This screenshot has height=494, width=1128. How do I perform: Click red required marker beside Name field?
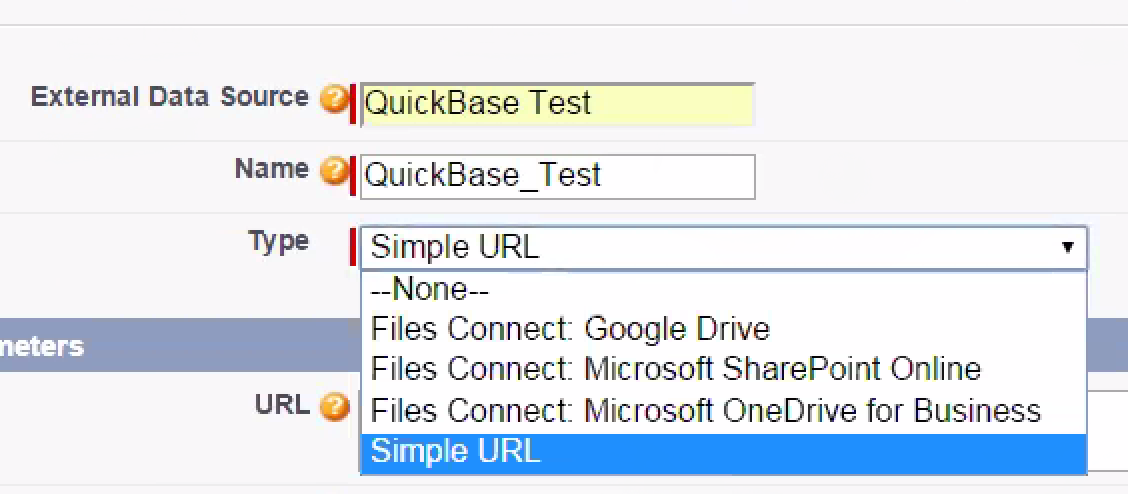pyautogui.click(x=352, y=176)
